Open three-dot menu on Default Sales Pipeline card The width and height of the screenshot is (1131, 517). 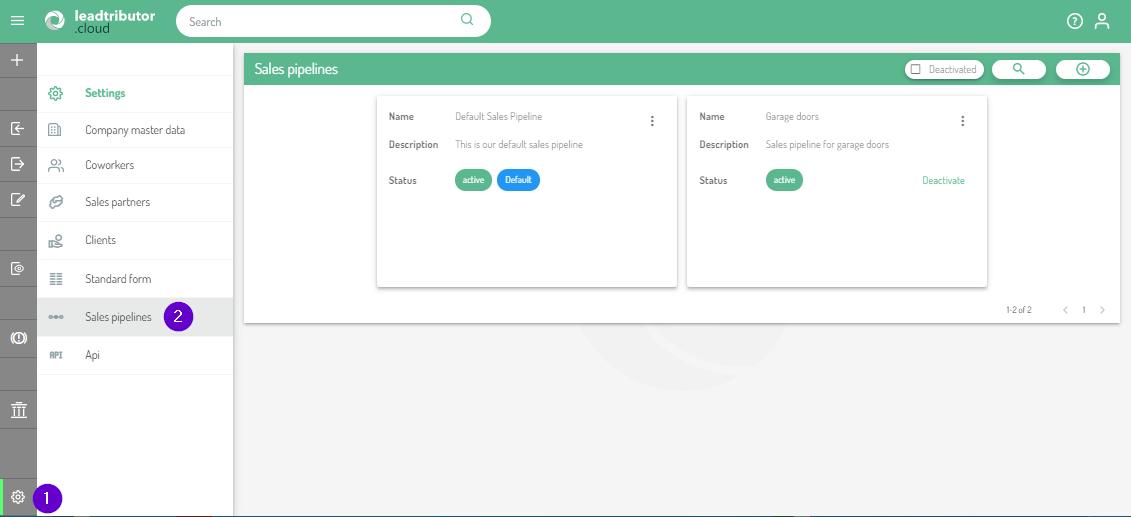652,121
